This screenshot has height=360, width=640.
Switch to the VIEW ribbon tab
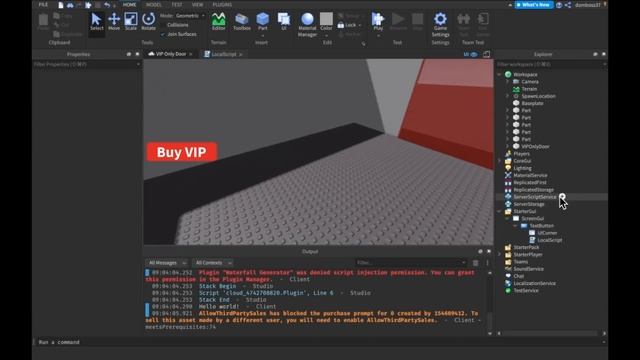tap(197, 5)
